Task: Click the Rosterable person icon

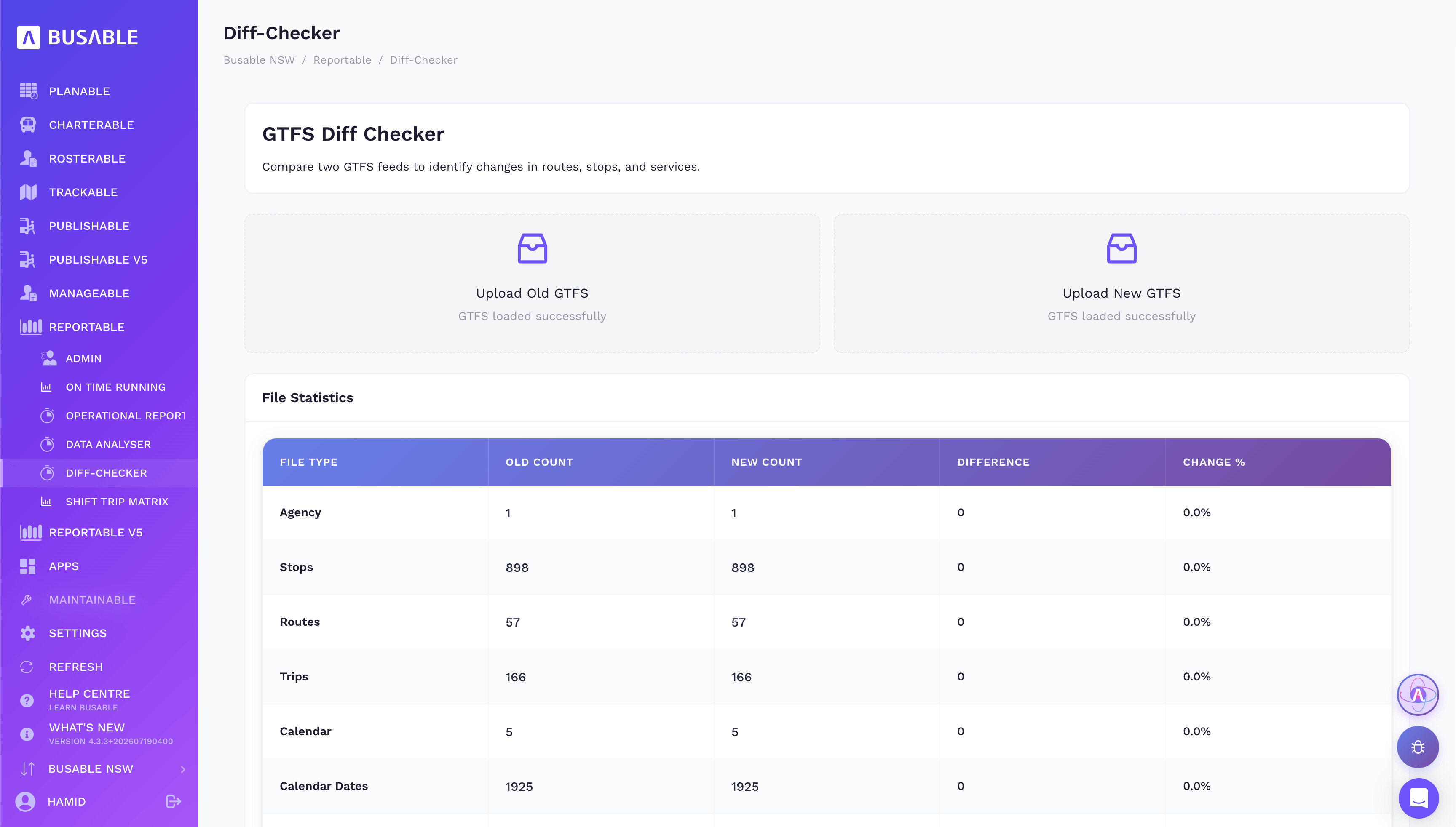Action: point(28,158)
